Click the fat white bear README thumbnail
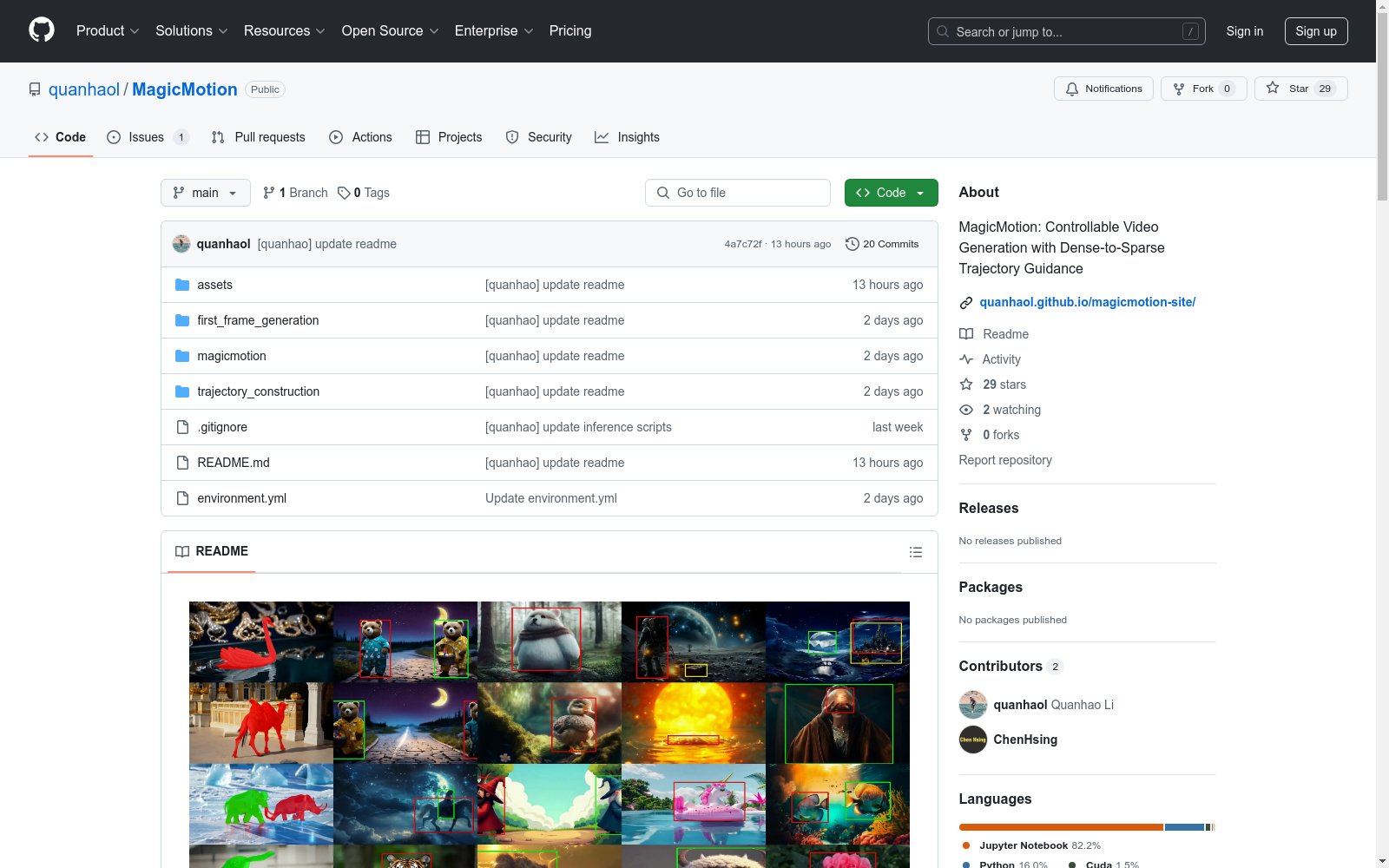 click(550, 641)
